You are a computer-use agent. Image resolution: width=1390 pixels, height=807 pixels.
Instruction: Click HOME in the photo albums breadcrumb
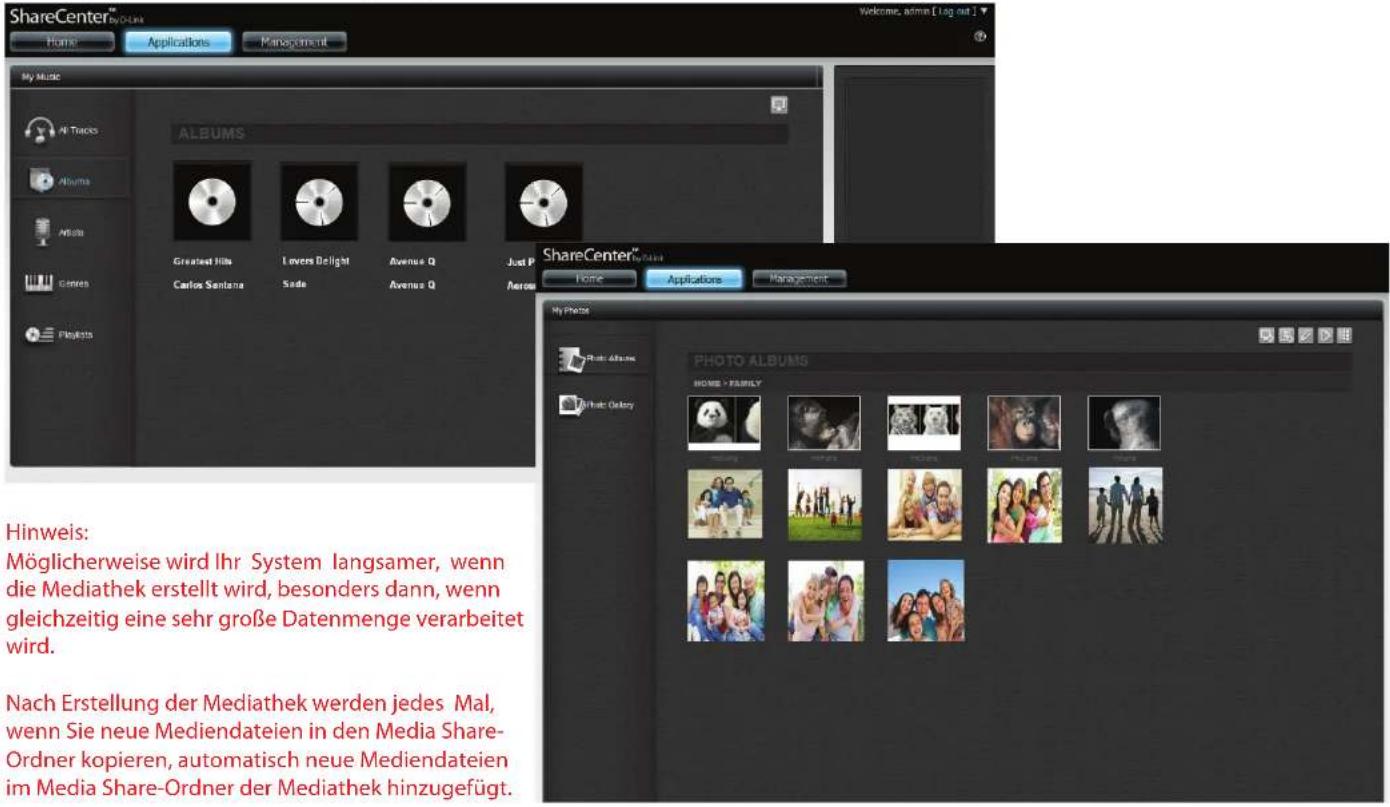(x=706, y=383)
